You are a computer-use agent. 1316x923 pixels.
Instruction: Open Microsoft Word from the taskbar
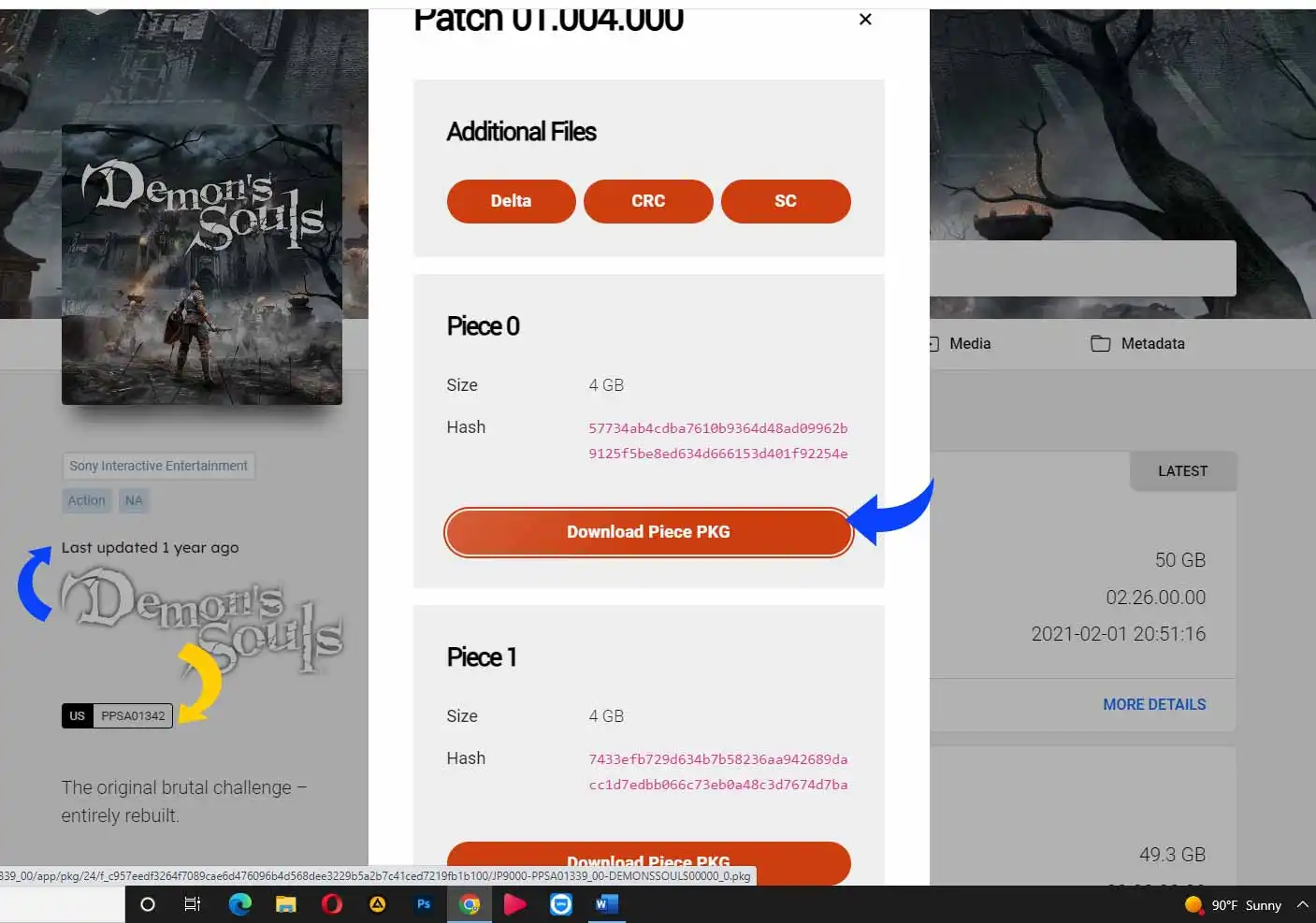pyautogui.click(x=606, y=904)
